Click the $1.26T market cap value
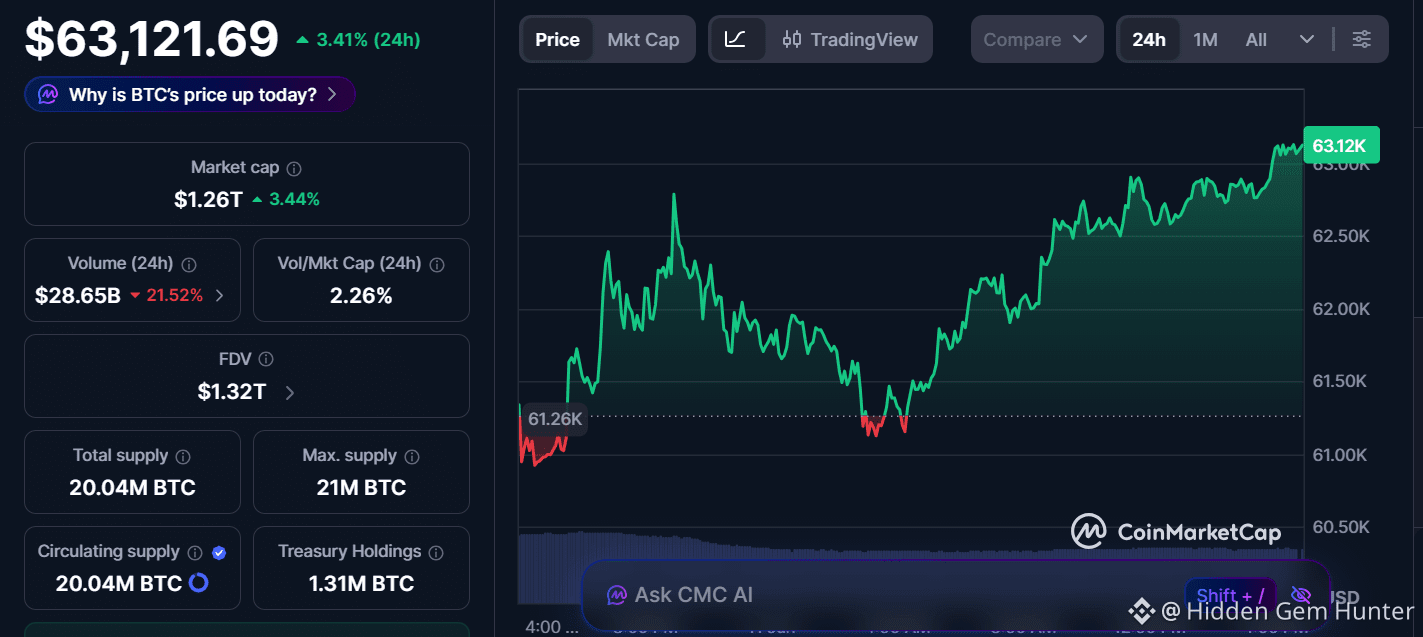The width and height of the screenshot is (1423, 637). point(208,199)
